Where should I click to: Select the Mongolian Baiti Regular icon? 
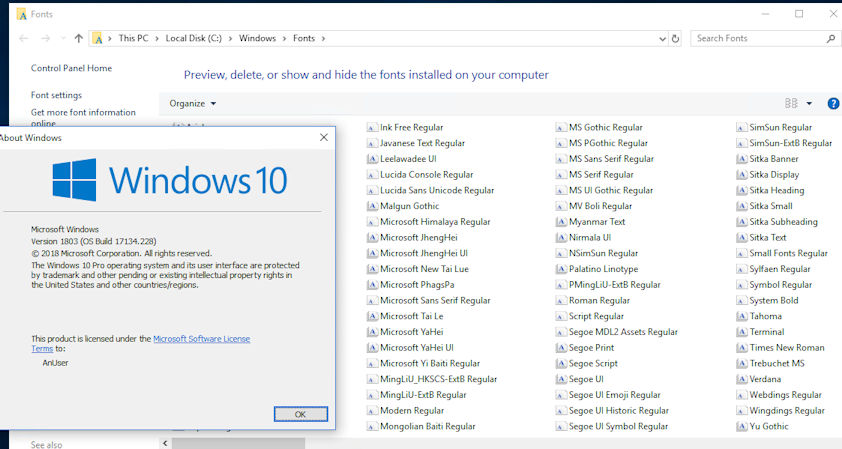pyautogui.click(x=372, y=426)
